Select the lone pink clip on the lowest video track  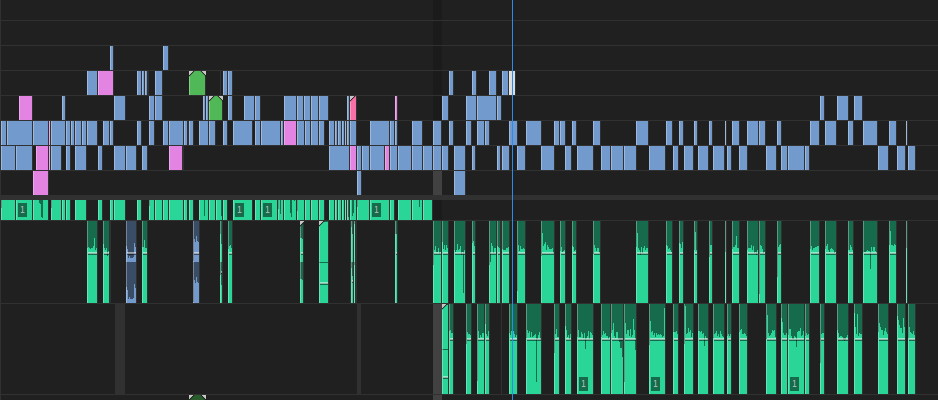pos(41,183)
